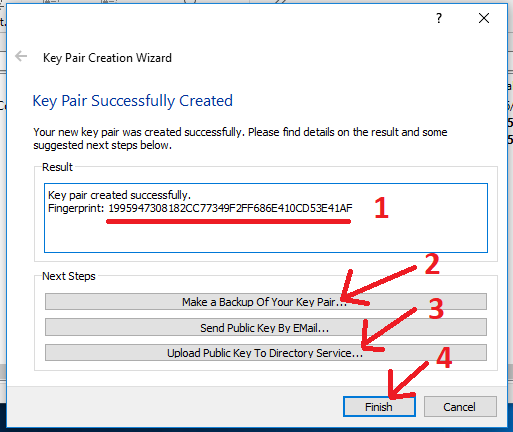Choose Send Public Key By EMail
This screenshot has height=432, width=513.
(266, 327)
